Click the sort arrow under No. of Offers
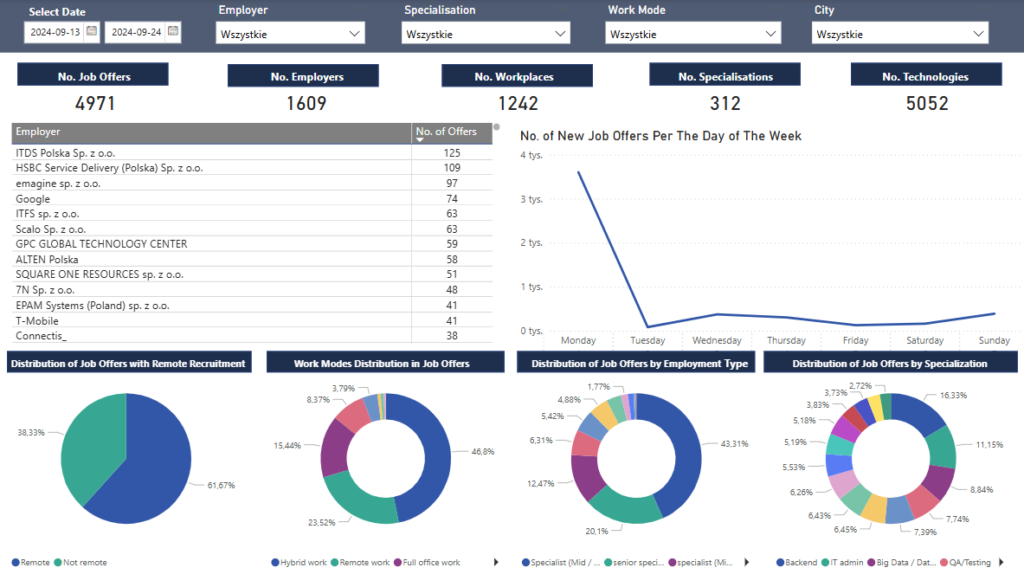The image size is (1024, 574). click(x=419, y=141)
